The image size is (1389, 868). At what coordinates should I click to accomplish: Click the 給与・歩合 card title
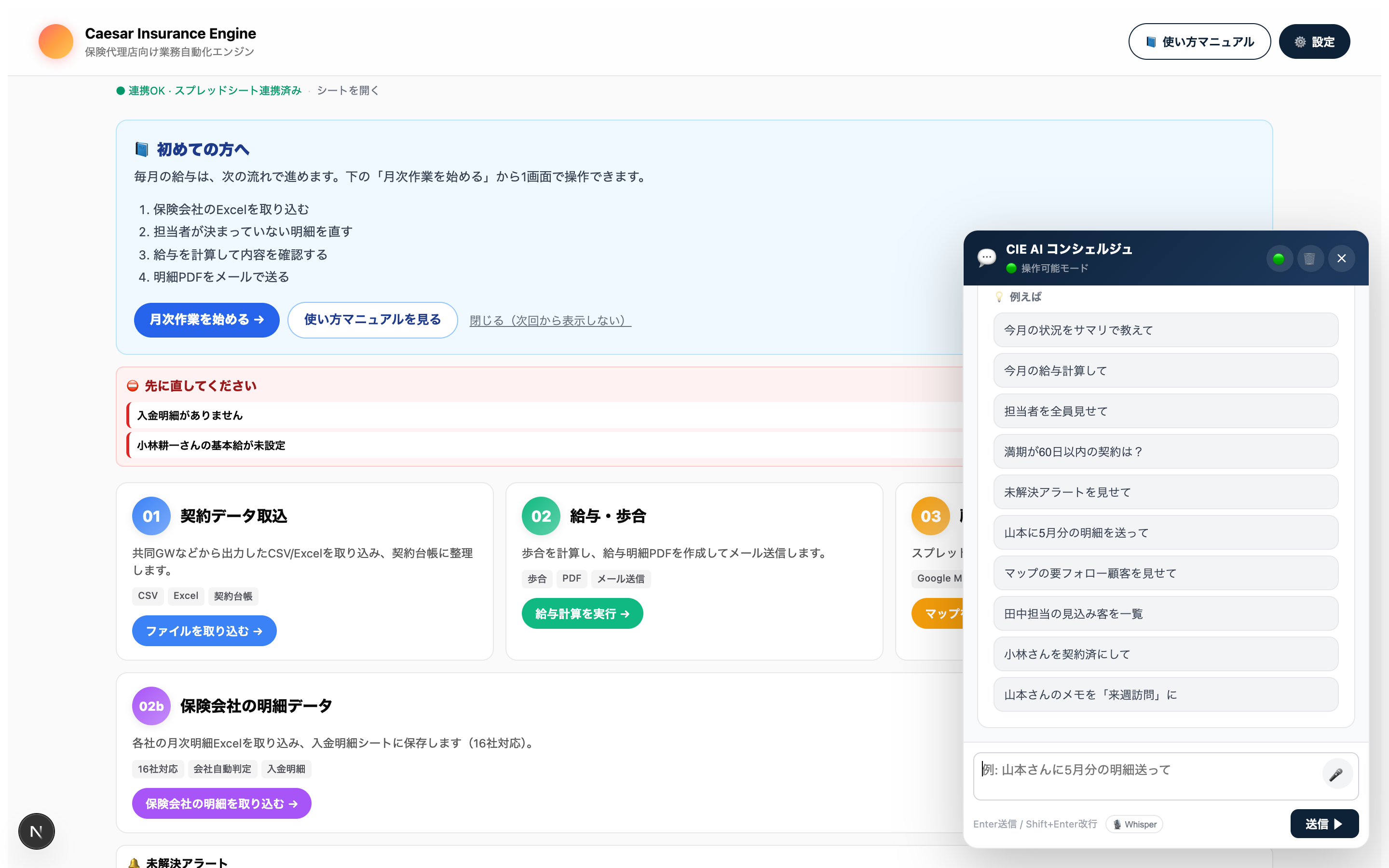point(608,516)
